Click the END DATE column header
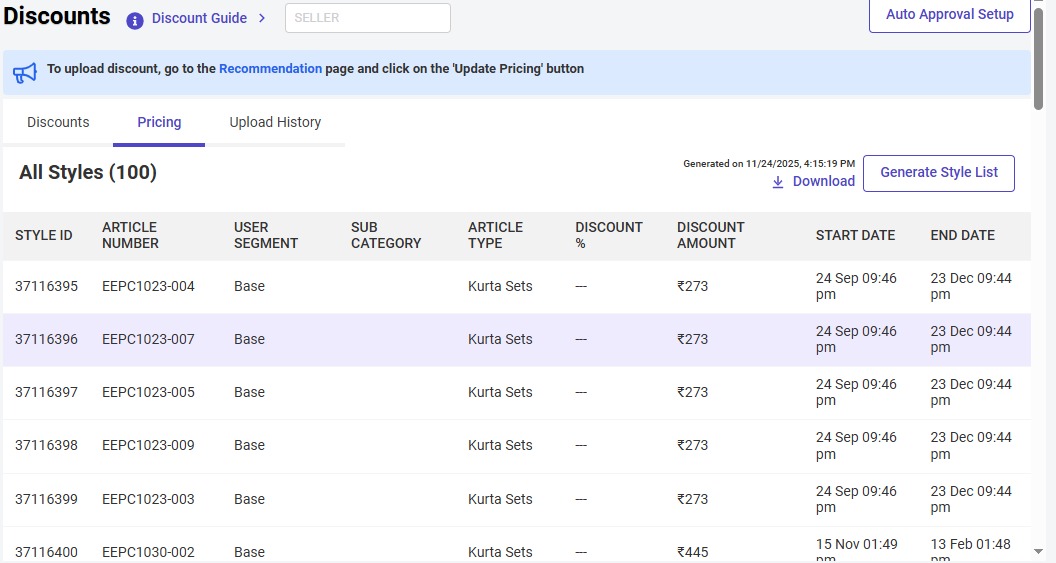The image size is (1056, 563). [962, 236]
